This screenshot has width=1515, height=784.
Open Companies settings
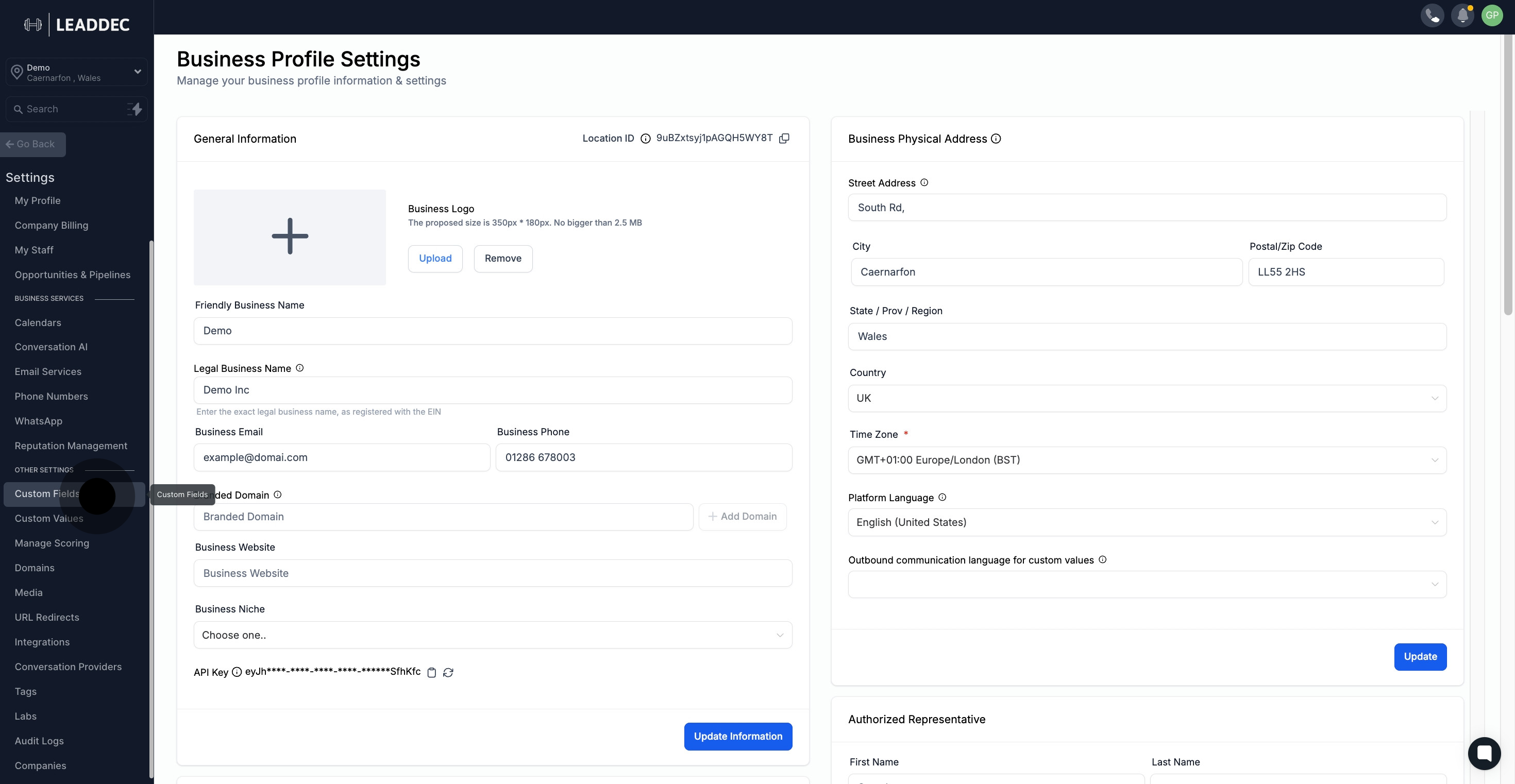41,766
